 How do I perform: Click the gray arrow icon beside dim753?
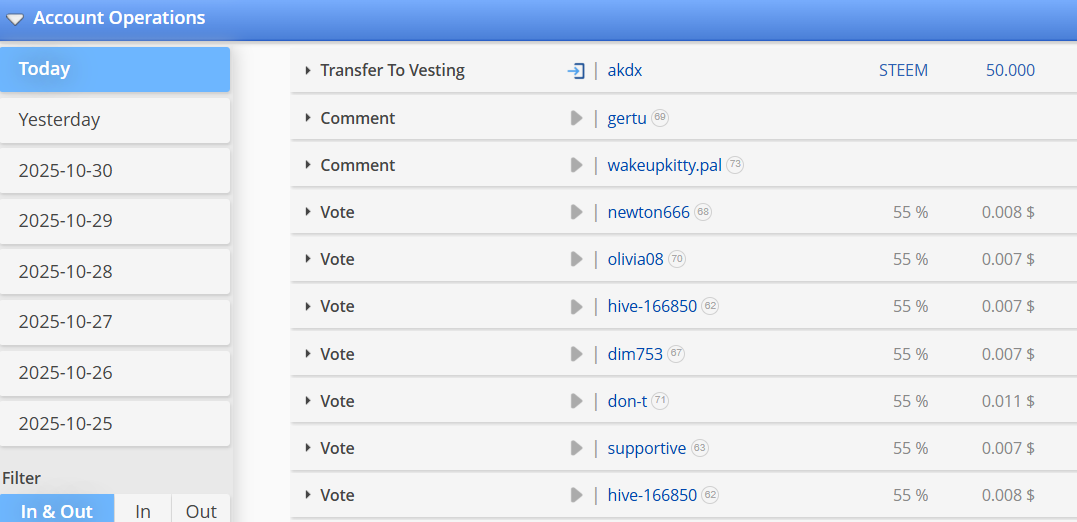tap(576, 354)
